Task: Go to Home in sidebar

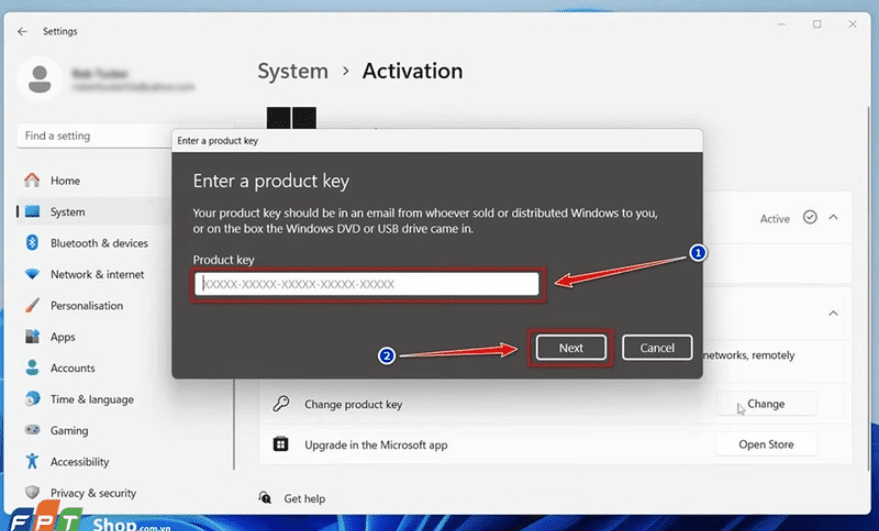Action: [x=65, y=181]
